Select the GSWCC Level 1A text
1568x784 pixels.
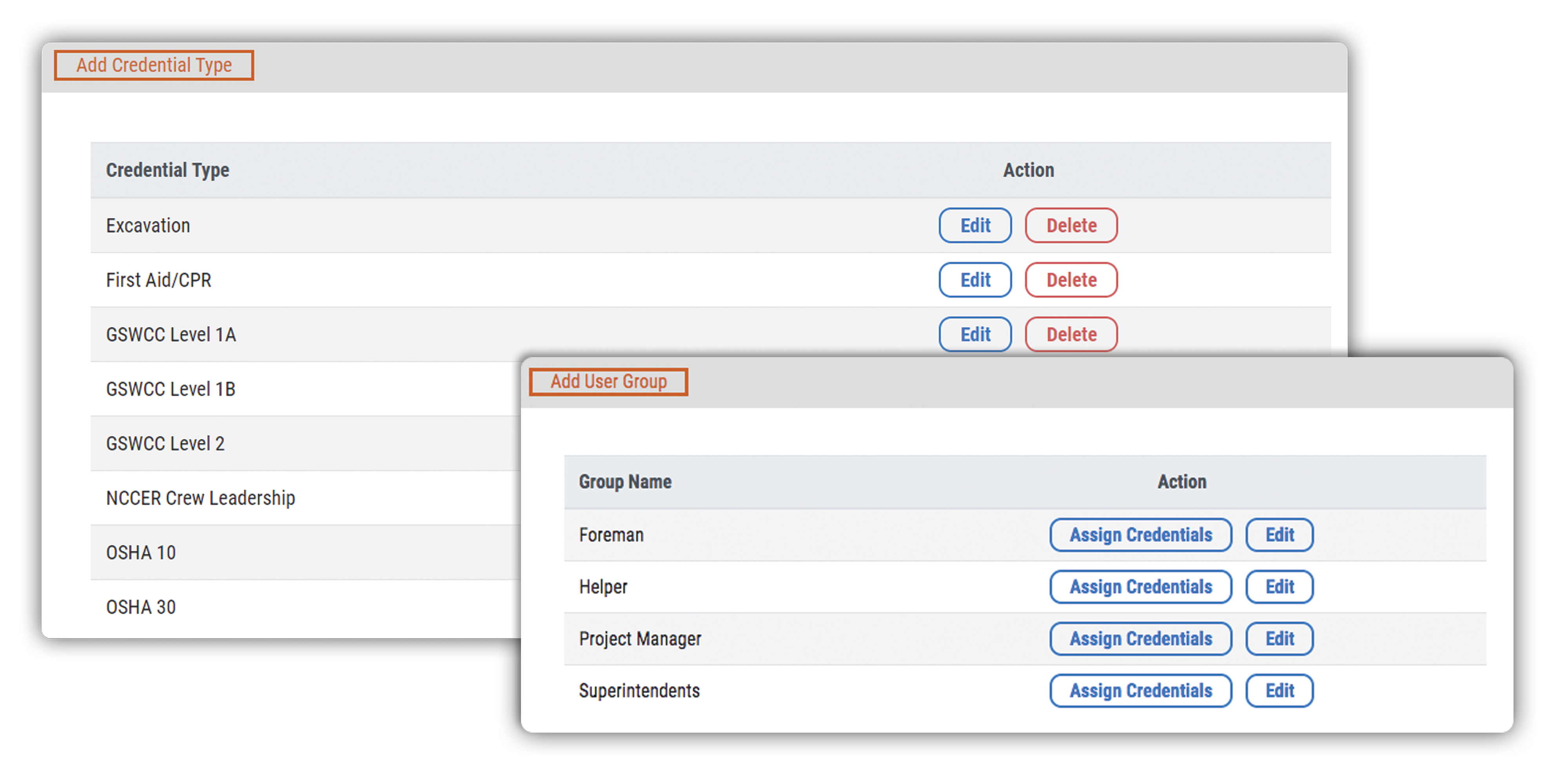[x=171, y=335]
